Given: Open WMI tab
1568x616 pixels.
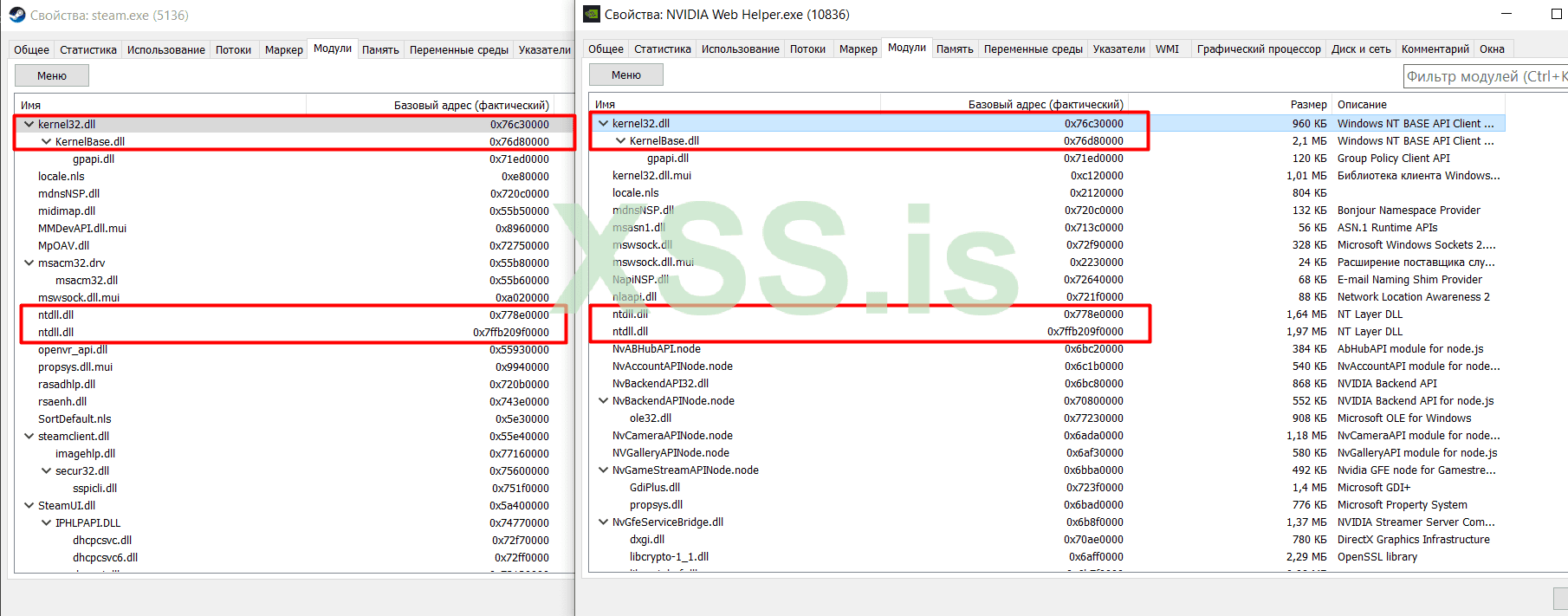Looking at the screenshot, I should coord(1167,49).
